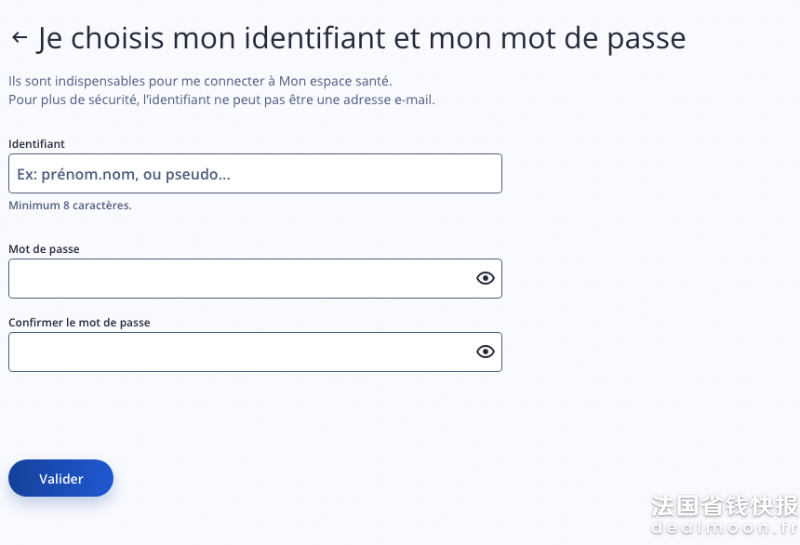Click the prénom.nom placeholder text
800x545 pixels.
[123, 175]
